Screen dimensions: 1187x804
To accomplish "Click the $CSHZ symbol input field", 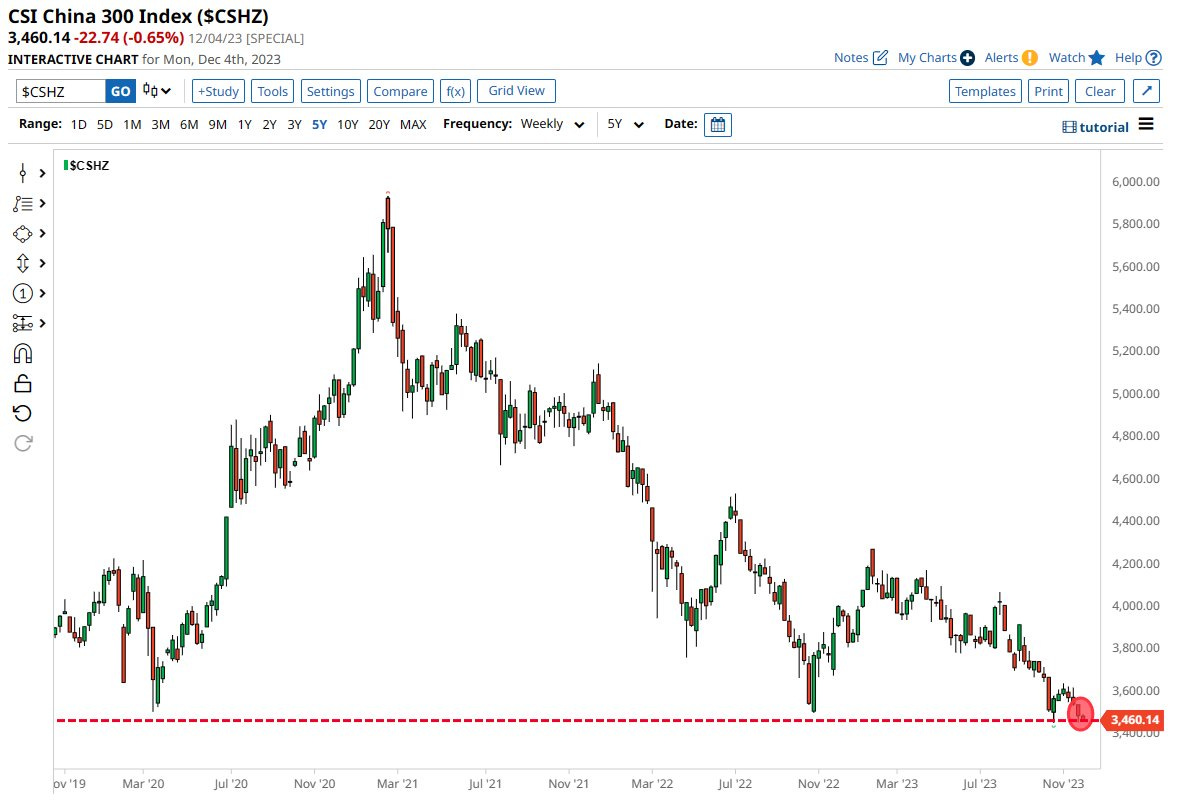I will 61,91.
